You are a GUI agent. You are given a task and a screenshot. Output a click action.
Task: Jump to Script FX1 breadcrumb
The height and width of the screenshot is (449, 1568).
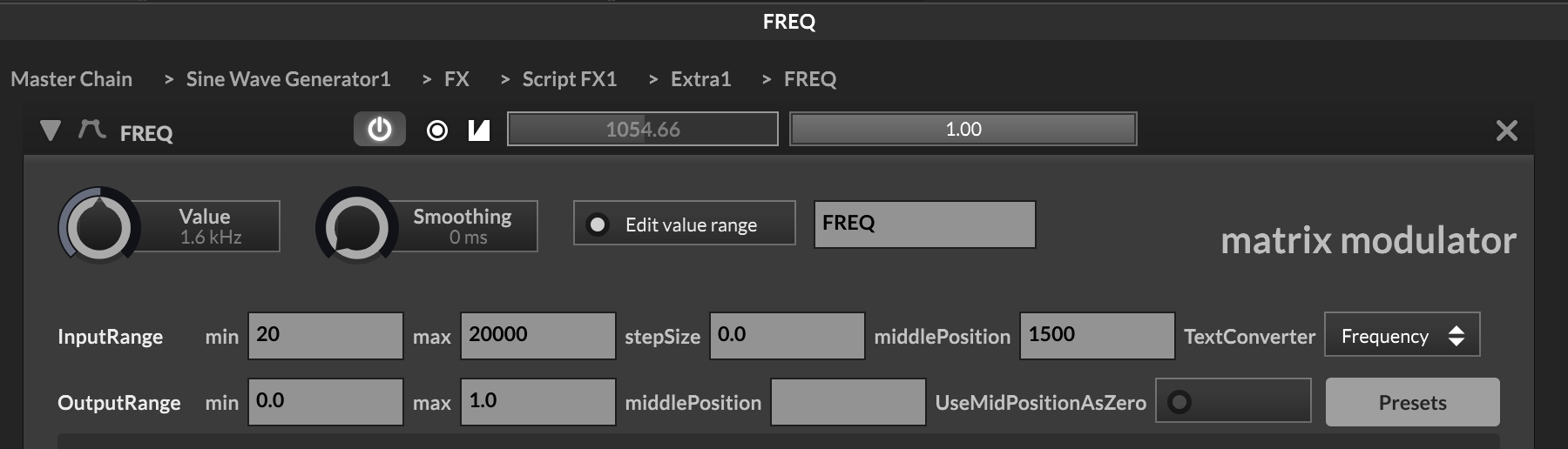point(570,79)
